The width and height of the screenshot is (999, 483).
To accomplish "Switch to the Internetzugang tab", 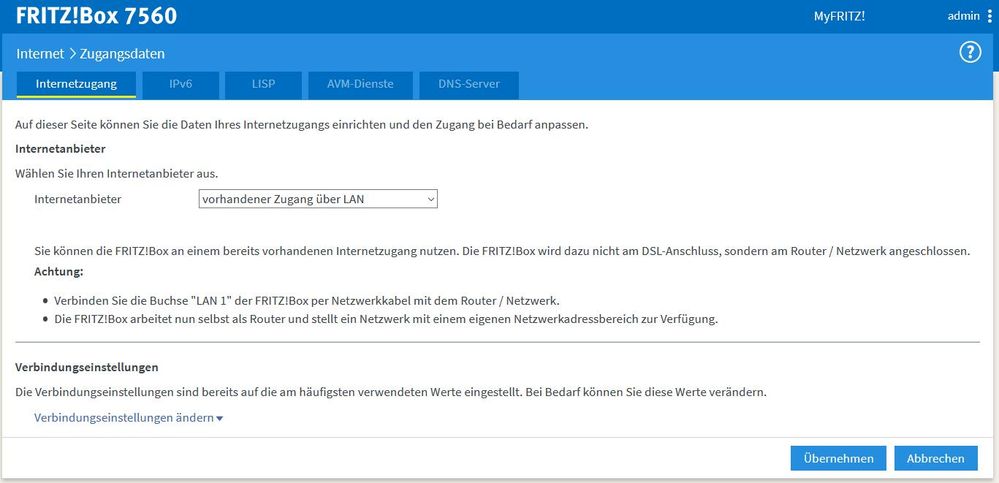I will pyautogui.click(x=76, y=84).
